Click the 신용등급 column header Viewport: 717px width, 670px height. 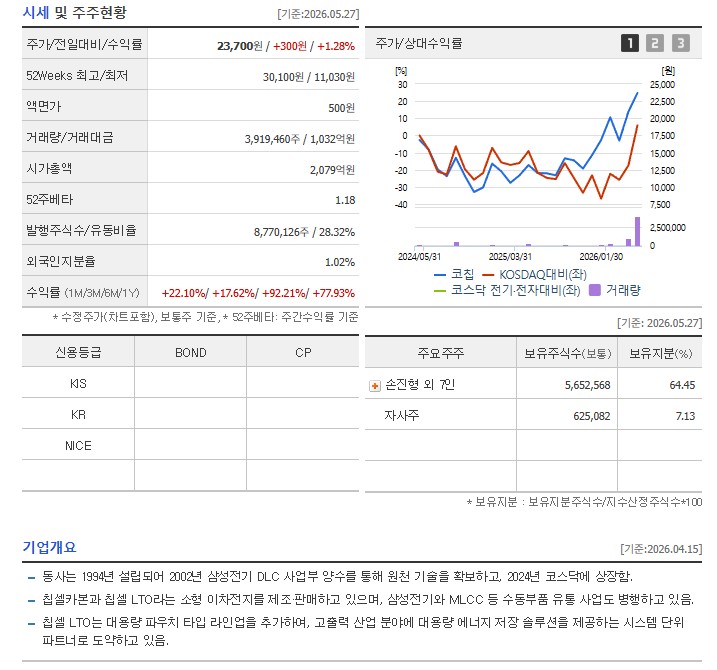78,352
